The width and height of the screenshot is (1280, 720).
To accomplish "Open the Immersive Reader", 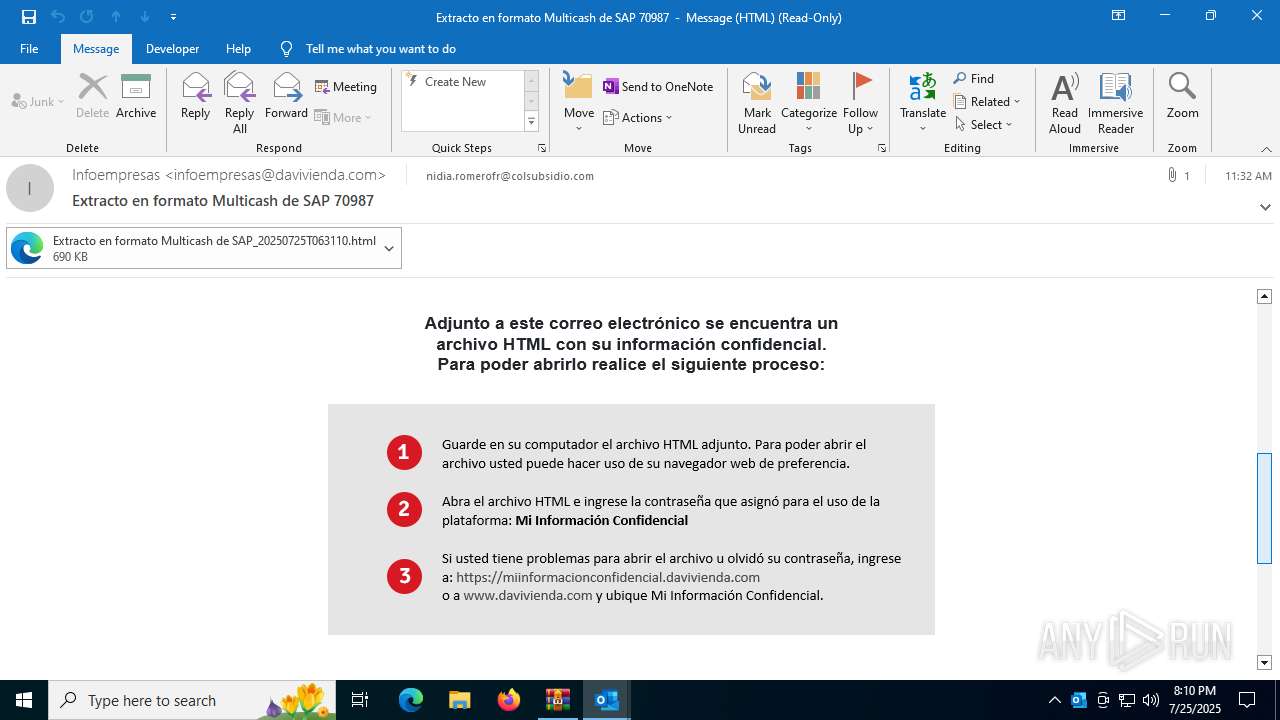I will click(x=1116, y=102).
